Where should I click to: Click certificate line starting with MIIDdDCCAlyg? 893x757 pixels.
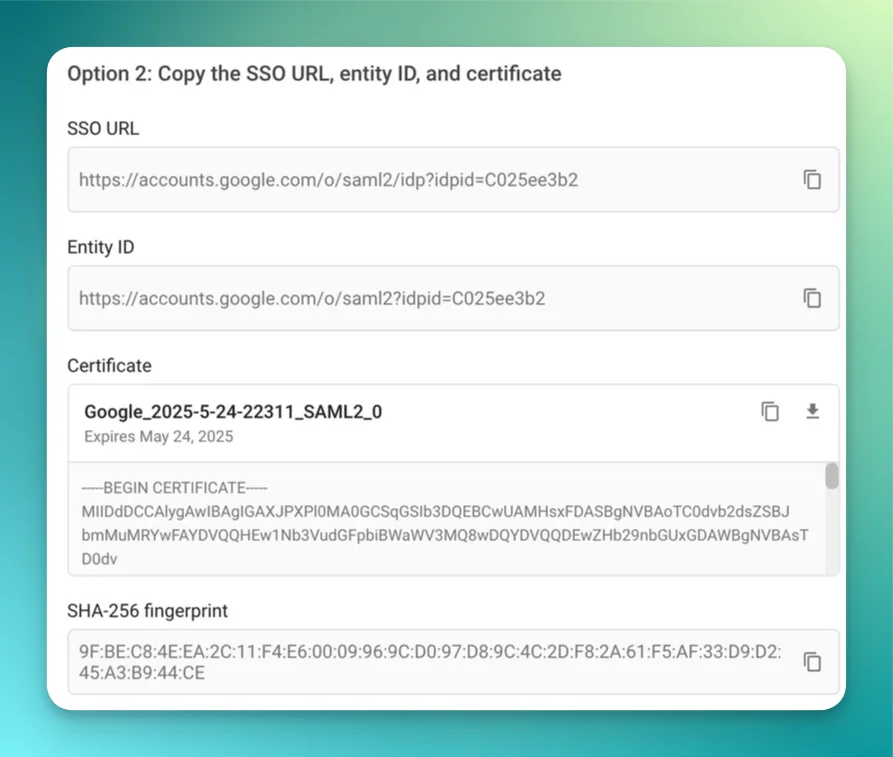(x=436, y=512)
